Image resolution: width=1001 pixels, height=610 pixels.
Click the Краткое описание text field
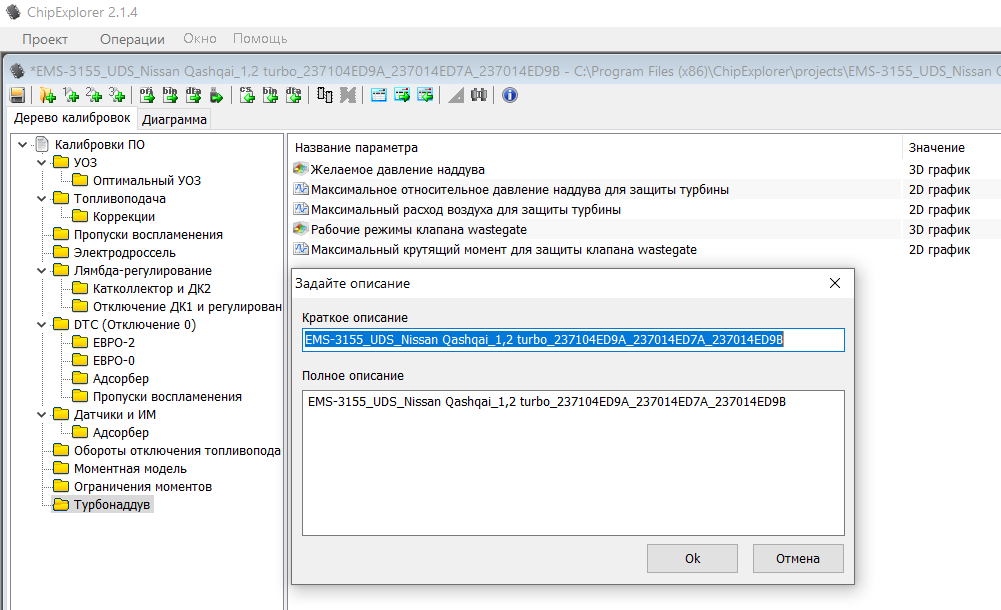573,340
